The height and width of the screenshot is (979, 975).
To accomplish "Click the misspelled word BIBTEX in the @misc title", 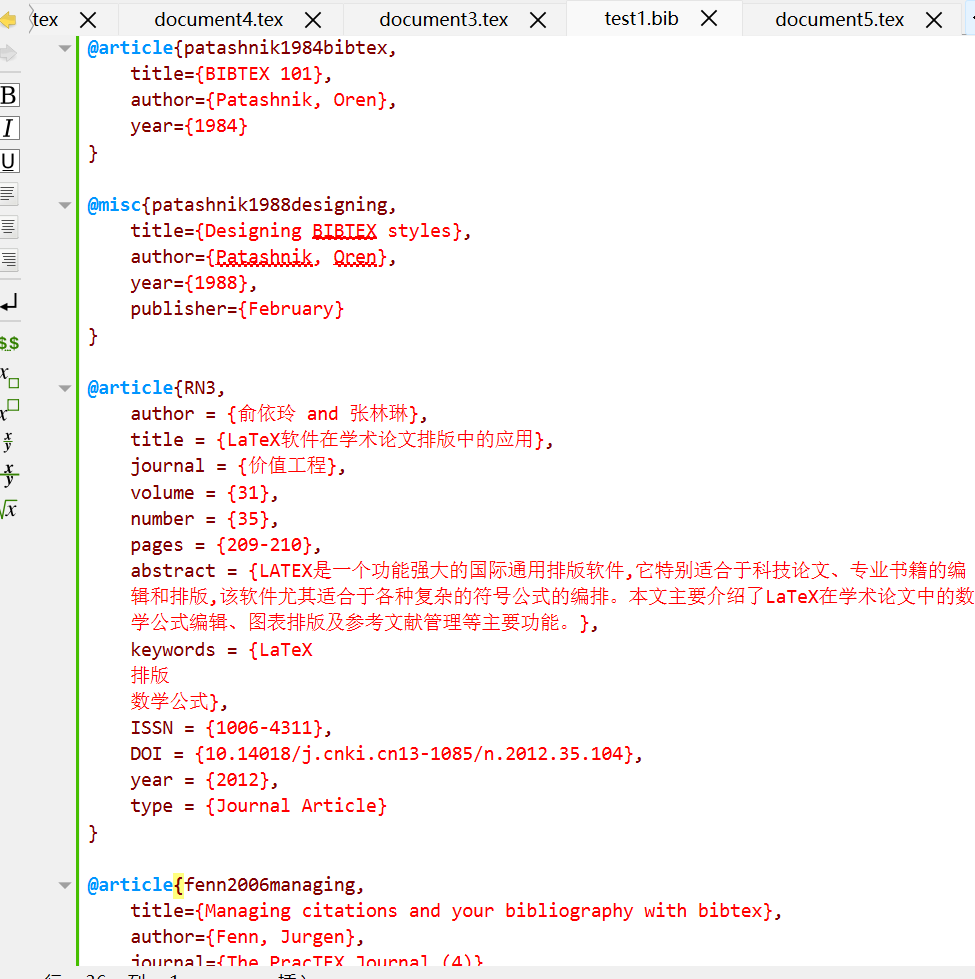I will [x=345, y=231].
